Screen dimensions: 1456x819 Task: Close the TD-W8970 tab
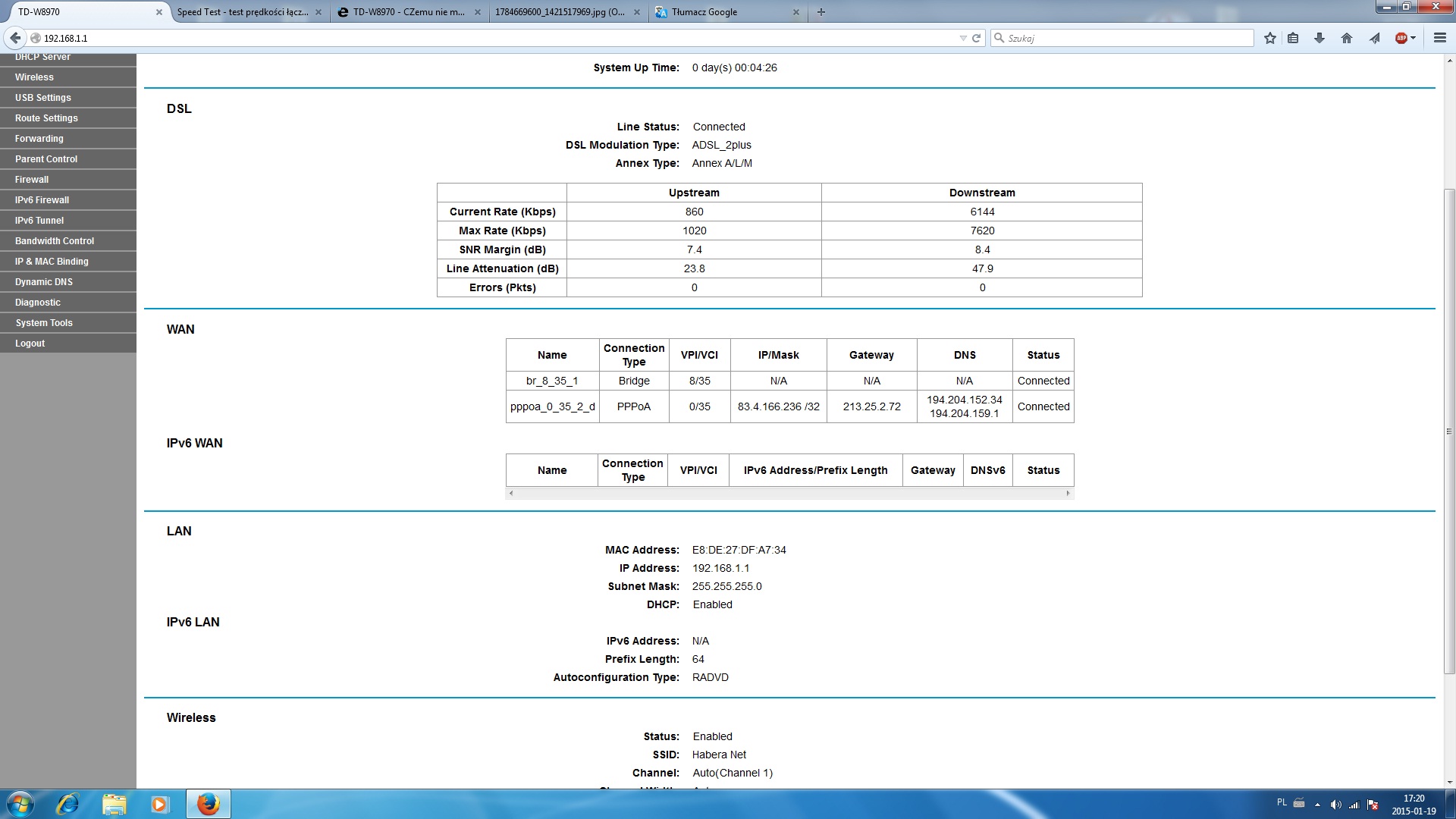(x=159, y=12)
